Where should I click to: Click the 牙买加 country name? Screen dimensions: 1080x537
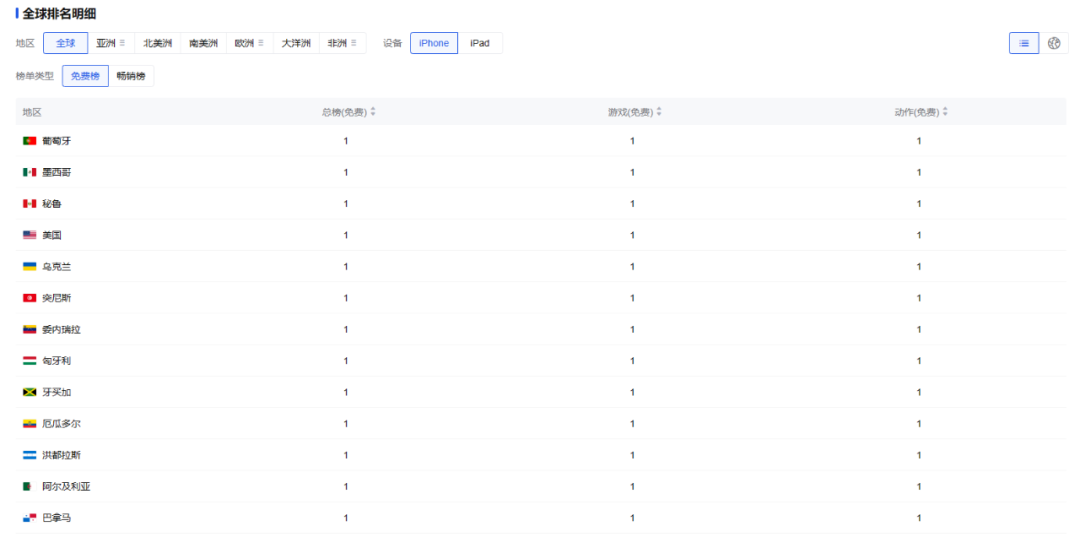[x=56, y=392]
